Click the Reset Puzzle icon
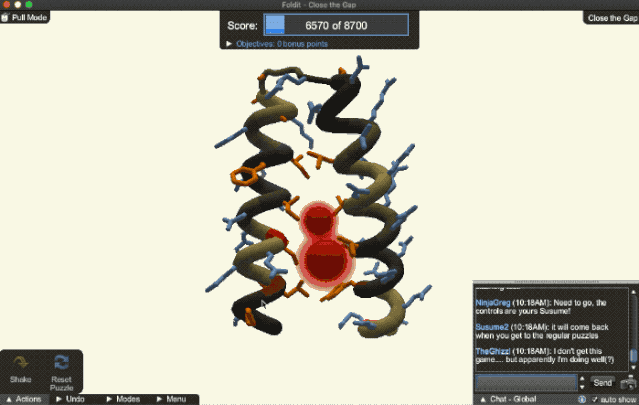 pyautogui.click(x=62, y=362)
